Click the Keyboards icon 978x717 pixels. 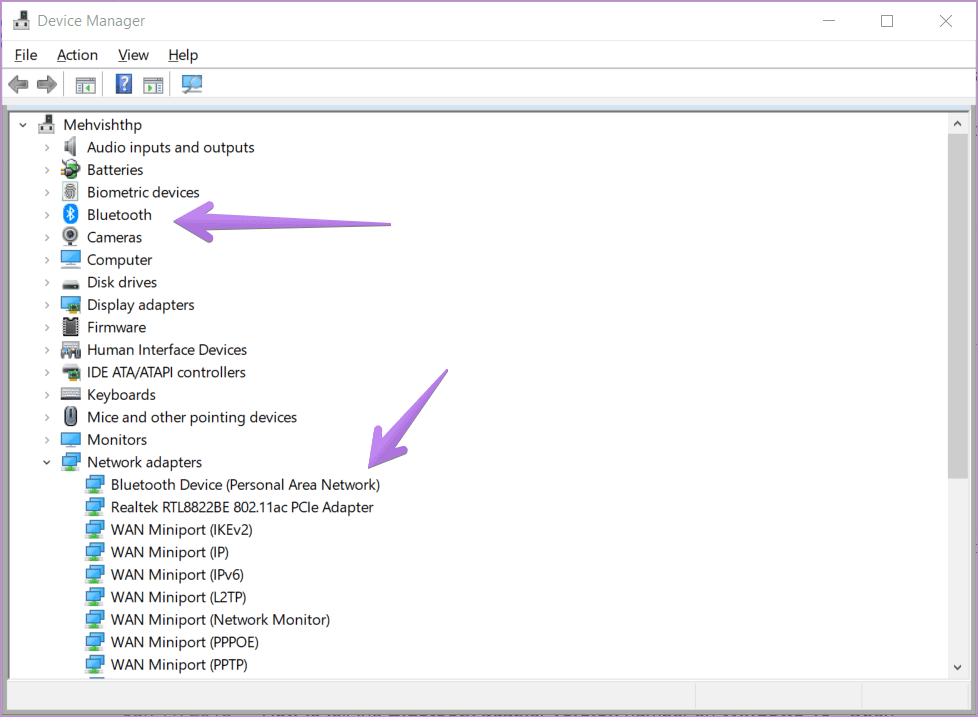tap(70, 394)
